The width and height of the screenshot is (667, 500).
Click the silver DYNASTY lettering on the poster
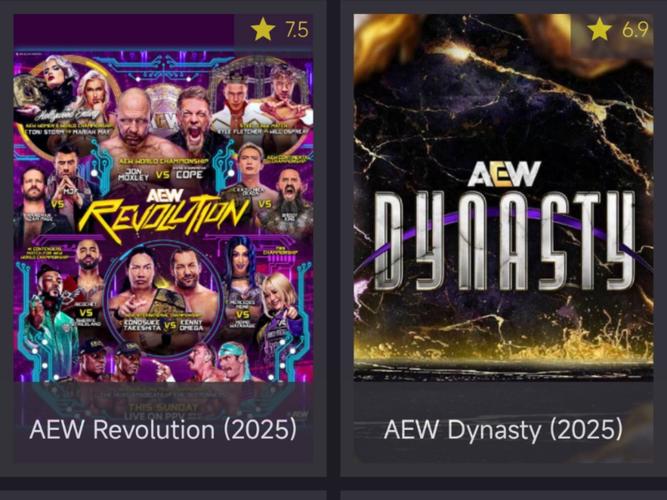[x=505, y=240]
